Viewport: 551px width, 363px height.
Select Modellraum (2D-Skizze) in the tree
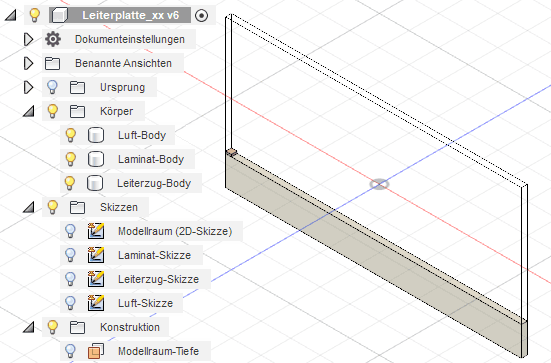(x=175, y=231)
